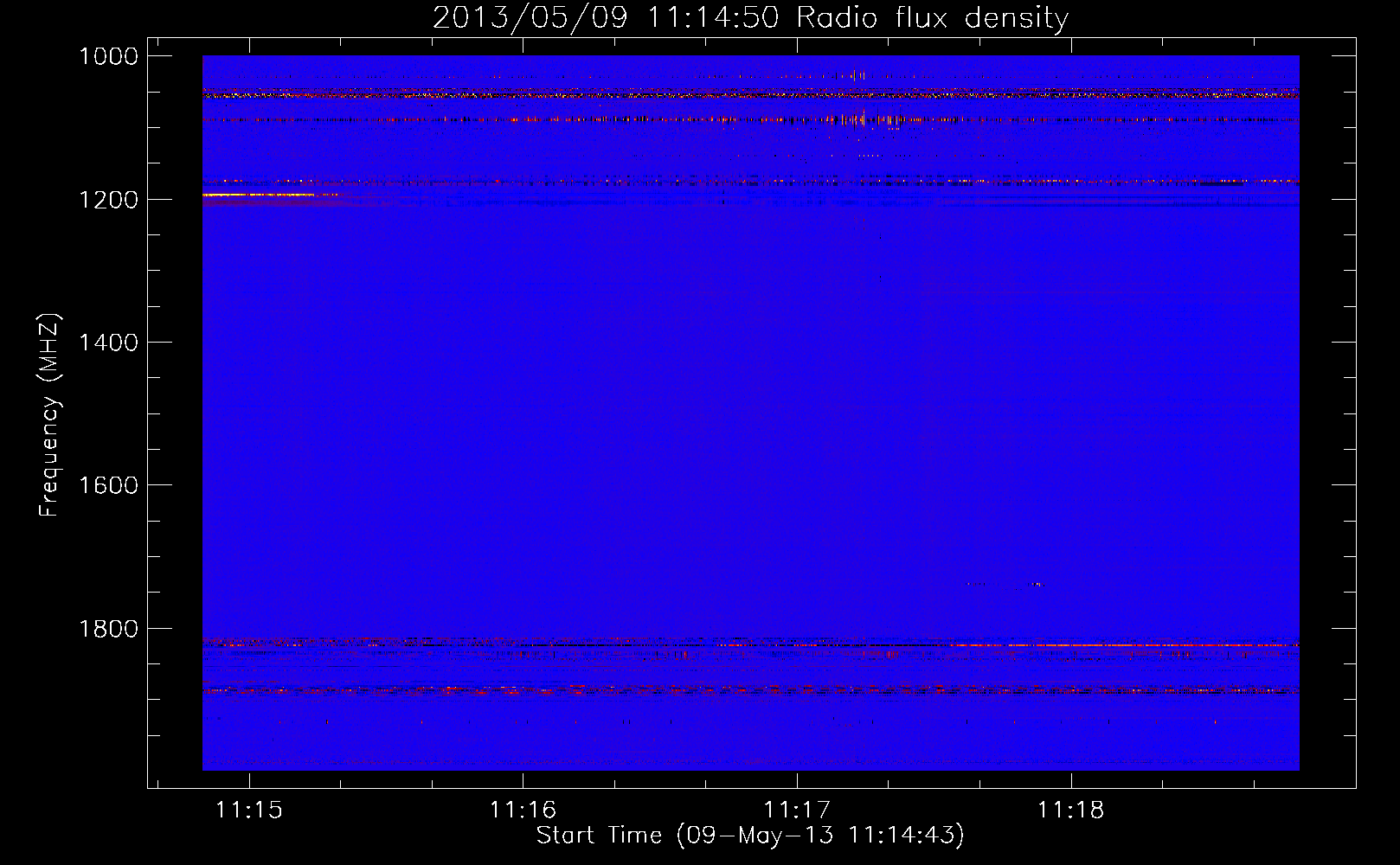Select the 1600 frequency tick label
The width and height of the screenshot is (1400, 865).
click(108, 485)
